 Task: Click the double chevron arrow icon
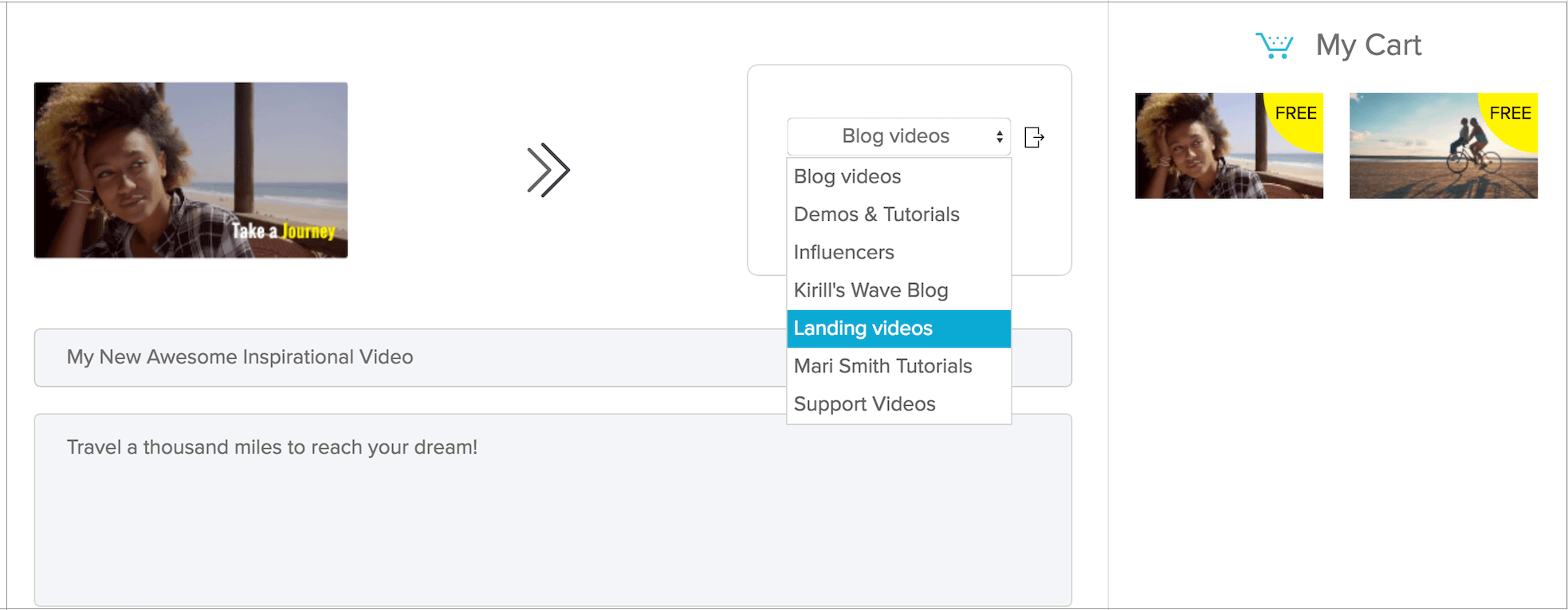tap(548, 170)
